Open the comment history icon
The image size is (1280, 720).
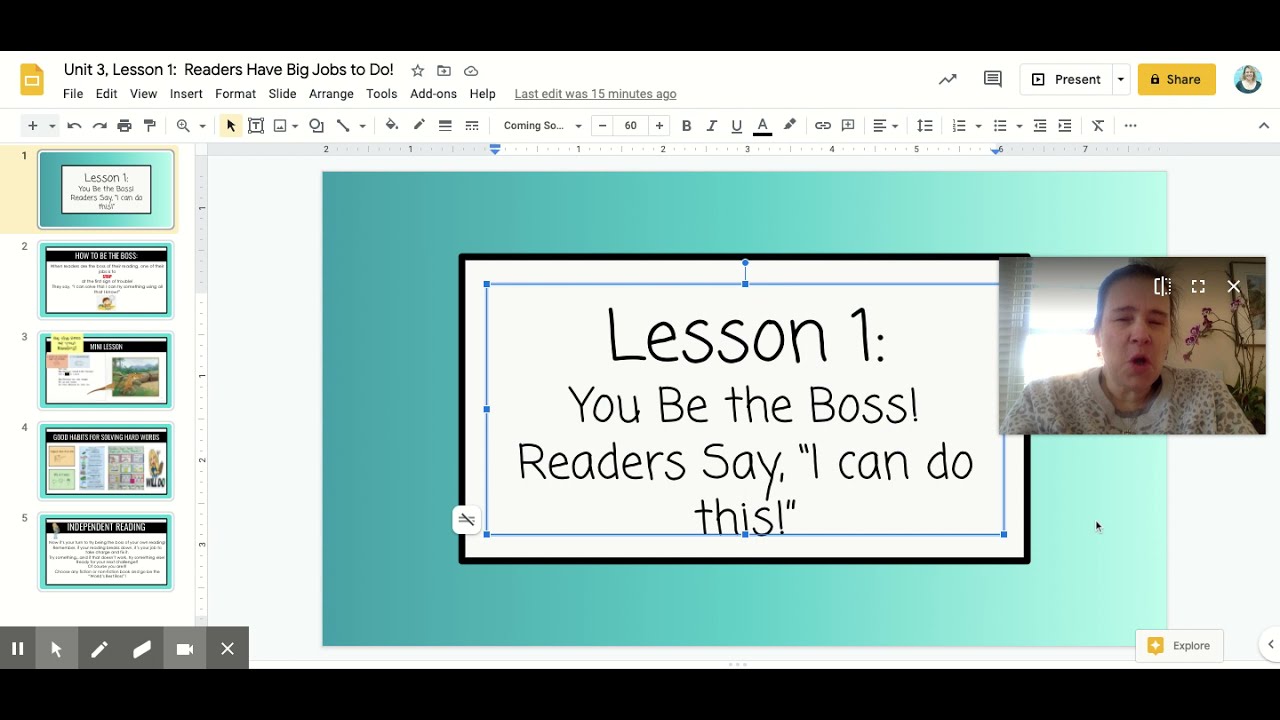993,79
